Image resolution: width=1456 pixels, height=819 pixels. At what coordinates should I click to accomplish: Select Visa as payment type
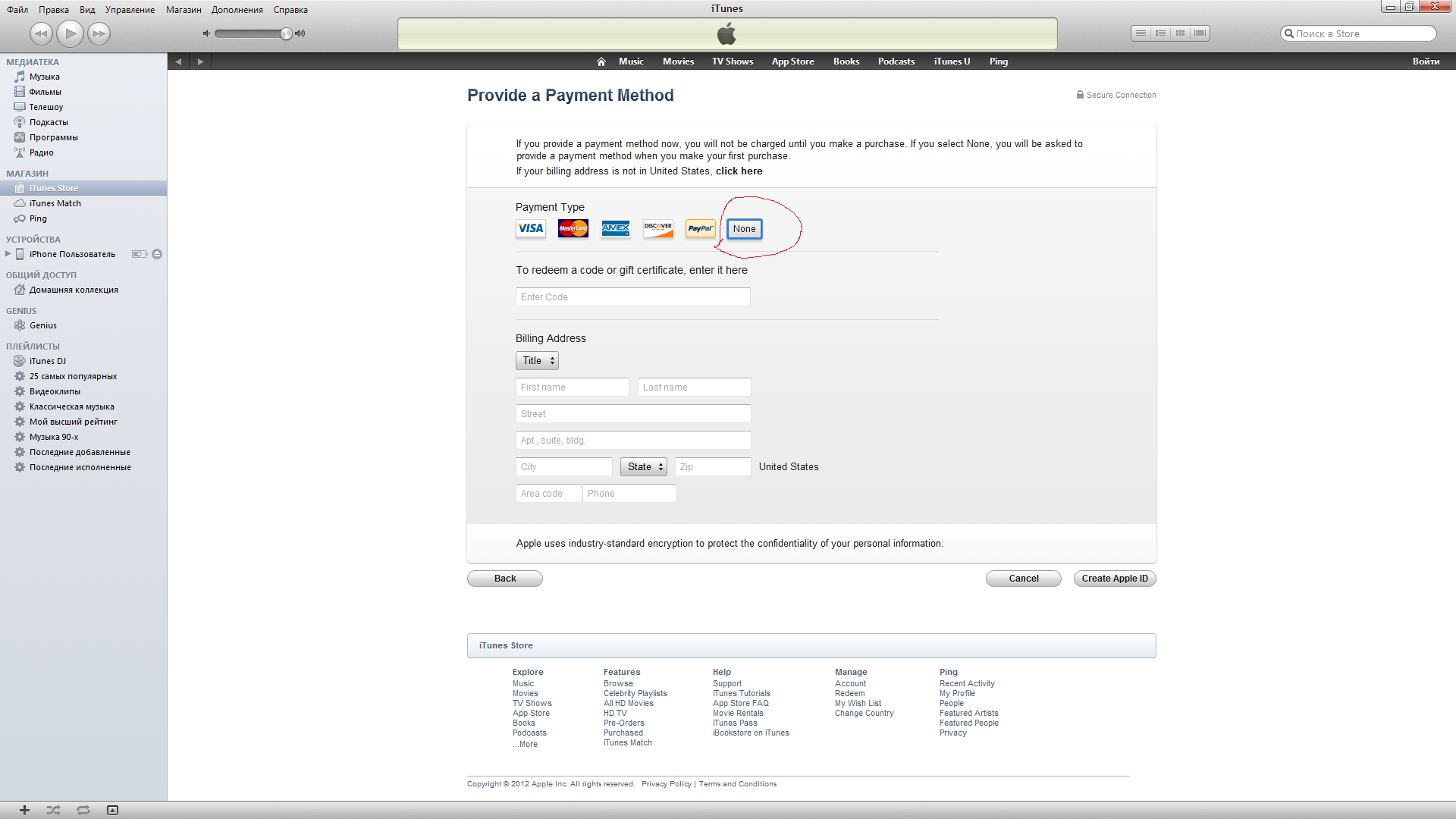pos(531,228)
